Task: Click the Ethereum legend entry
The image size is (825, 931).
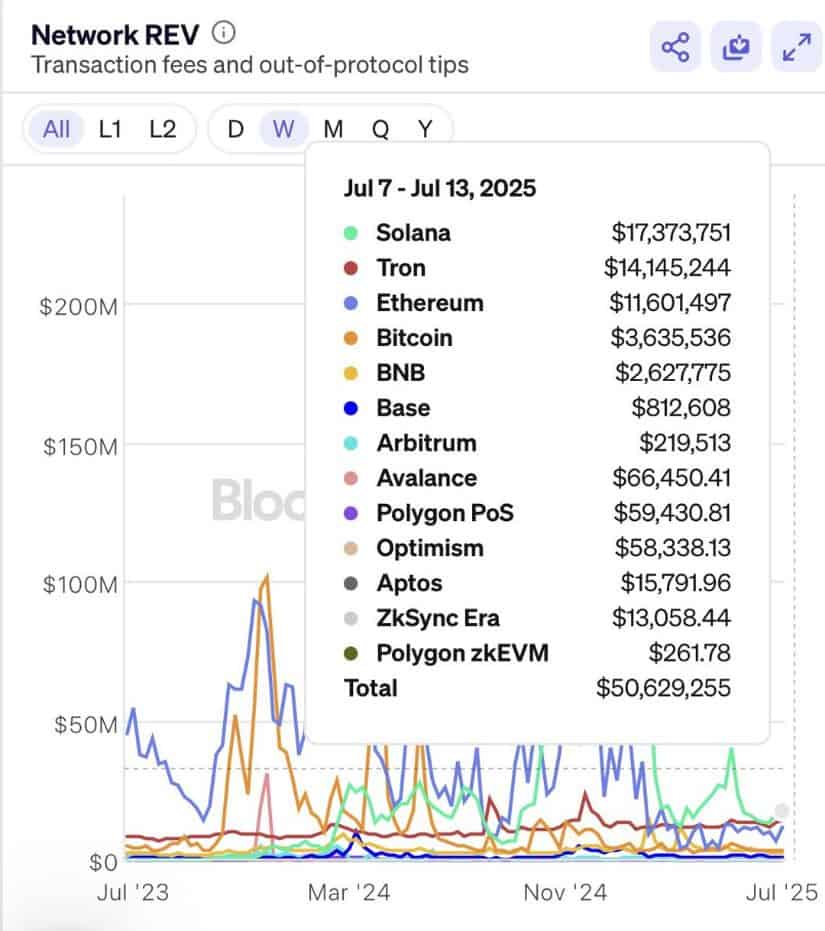Action: 429,303
